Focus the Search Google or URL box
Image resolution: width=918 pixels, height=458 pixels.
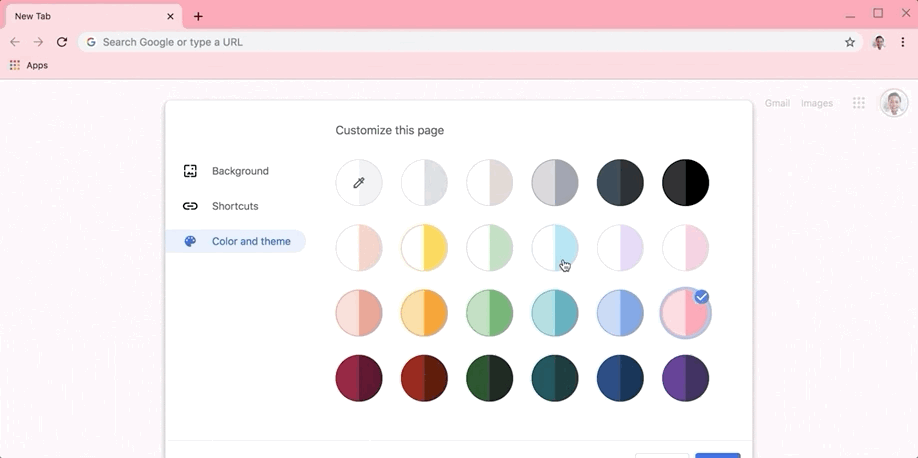coord(465,42)
